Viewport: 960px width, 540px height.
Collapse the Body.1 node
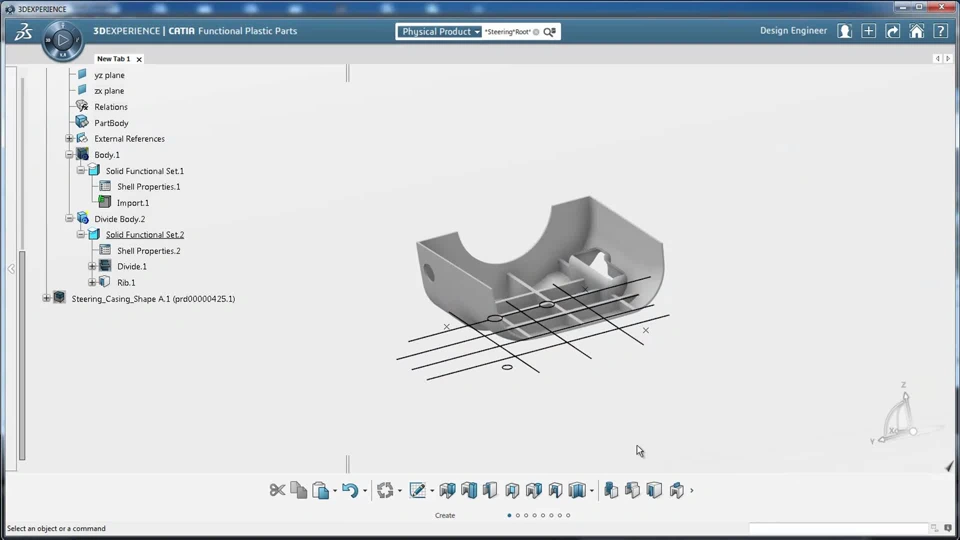(x=69, y=154)
